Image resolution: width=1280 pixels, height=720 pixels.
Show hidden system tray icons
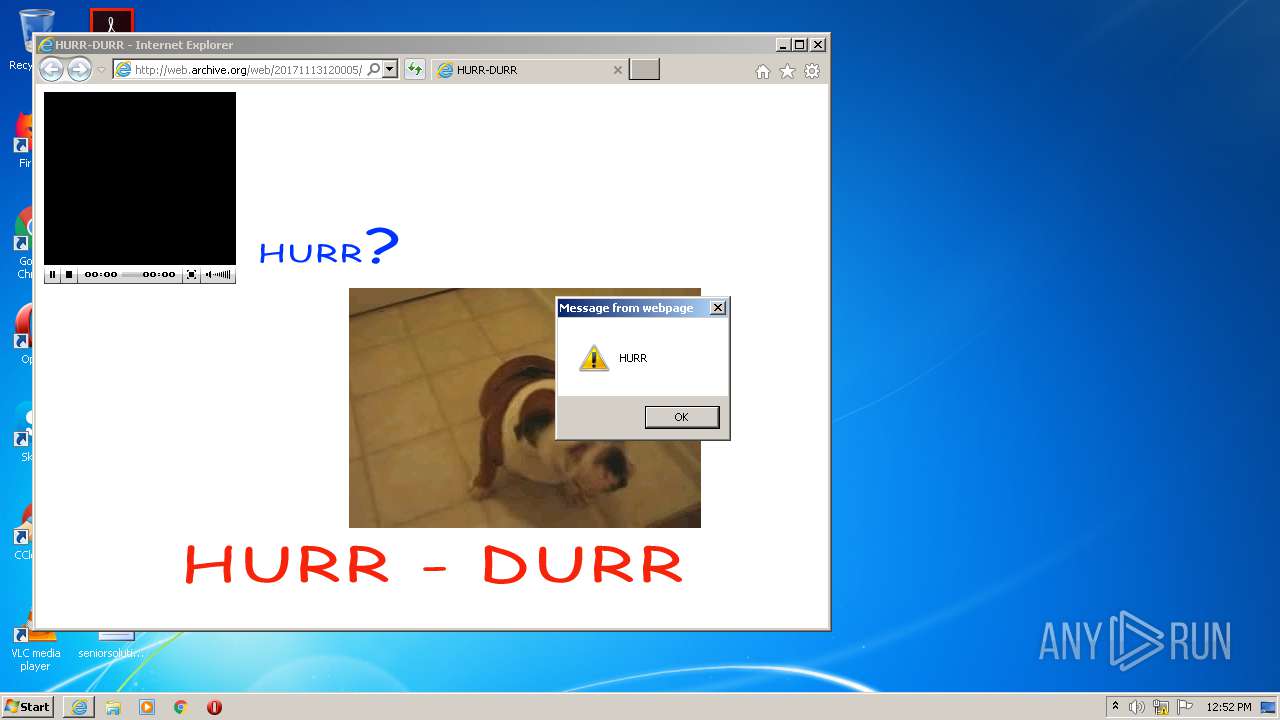(1116, 707)
